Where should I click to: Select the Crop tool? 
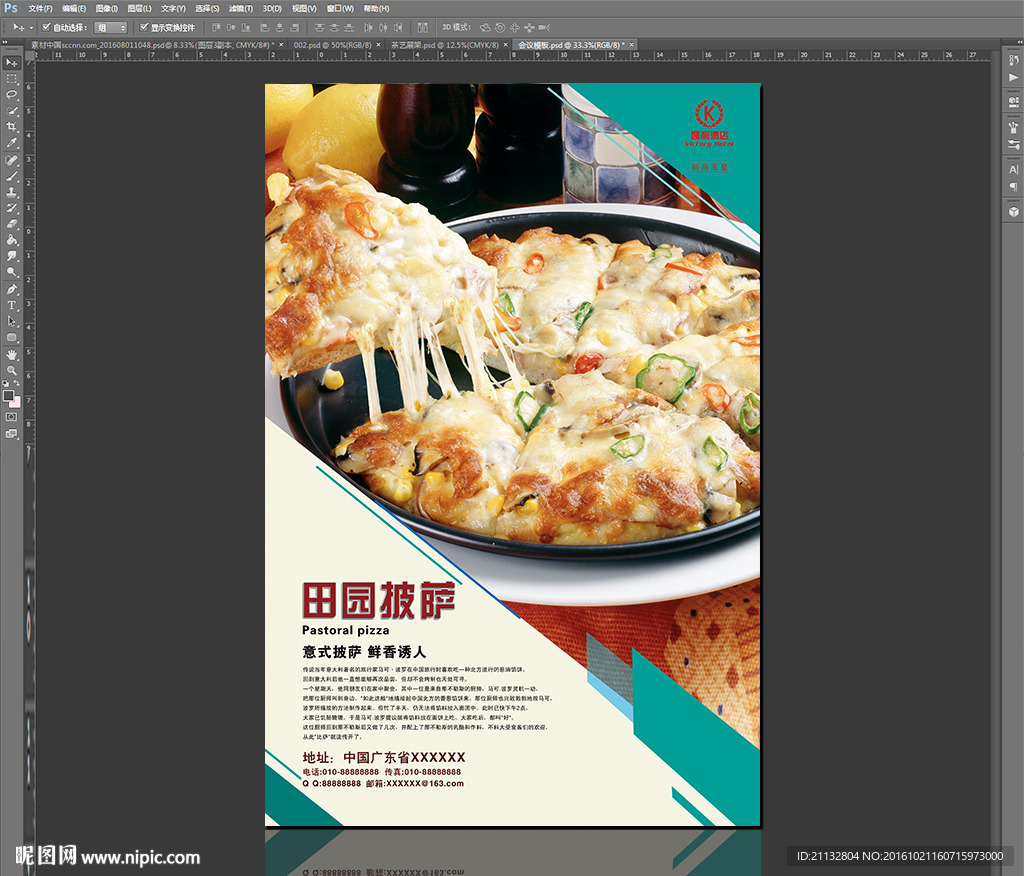(12, 127)
